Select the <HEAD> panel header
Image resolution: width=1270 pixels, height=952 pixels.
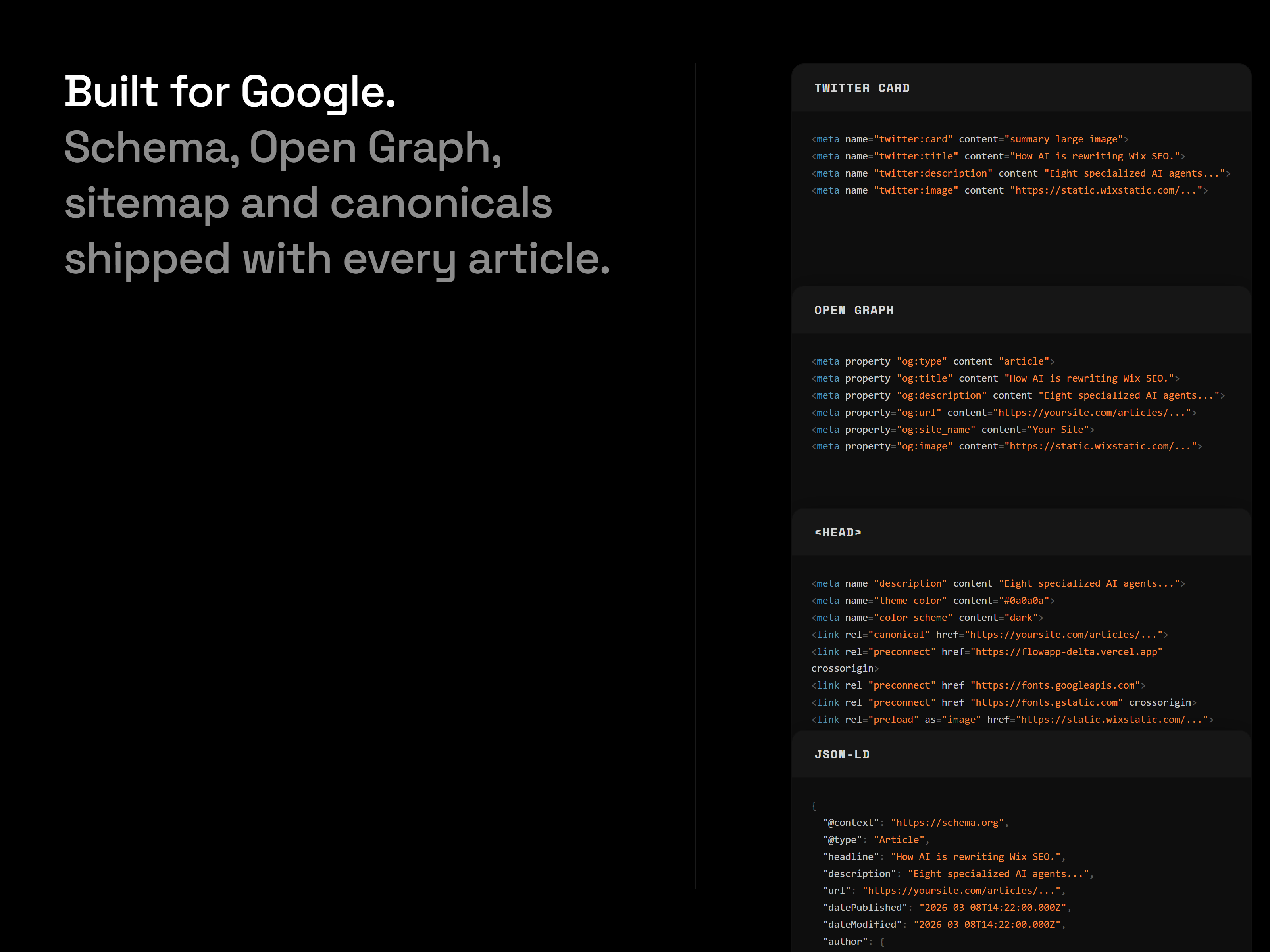pos(1021,532)
